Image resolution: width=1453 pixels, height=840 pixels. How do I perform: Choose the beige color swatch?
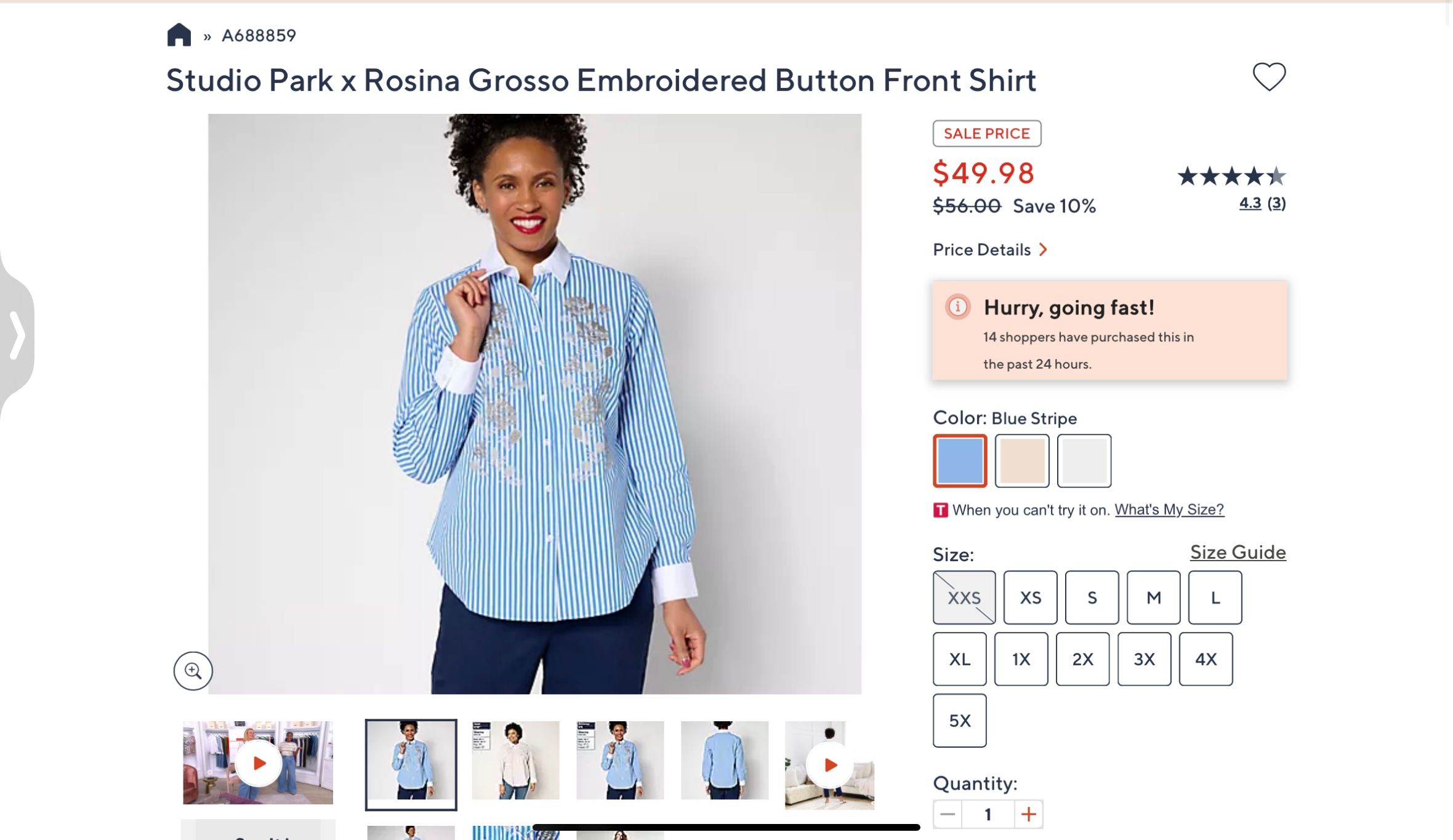[1022, 461]
